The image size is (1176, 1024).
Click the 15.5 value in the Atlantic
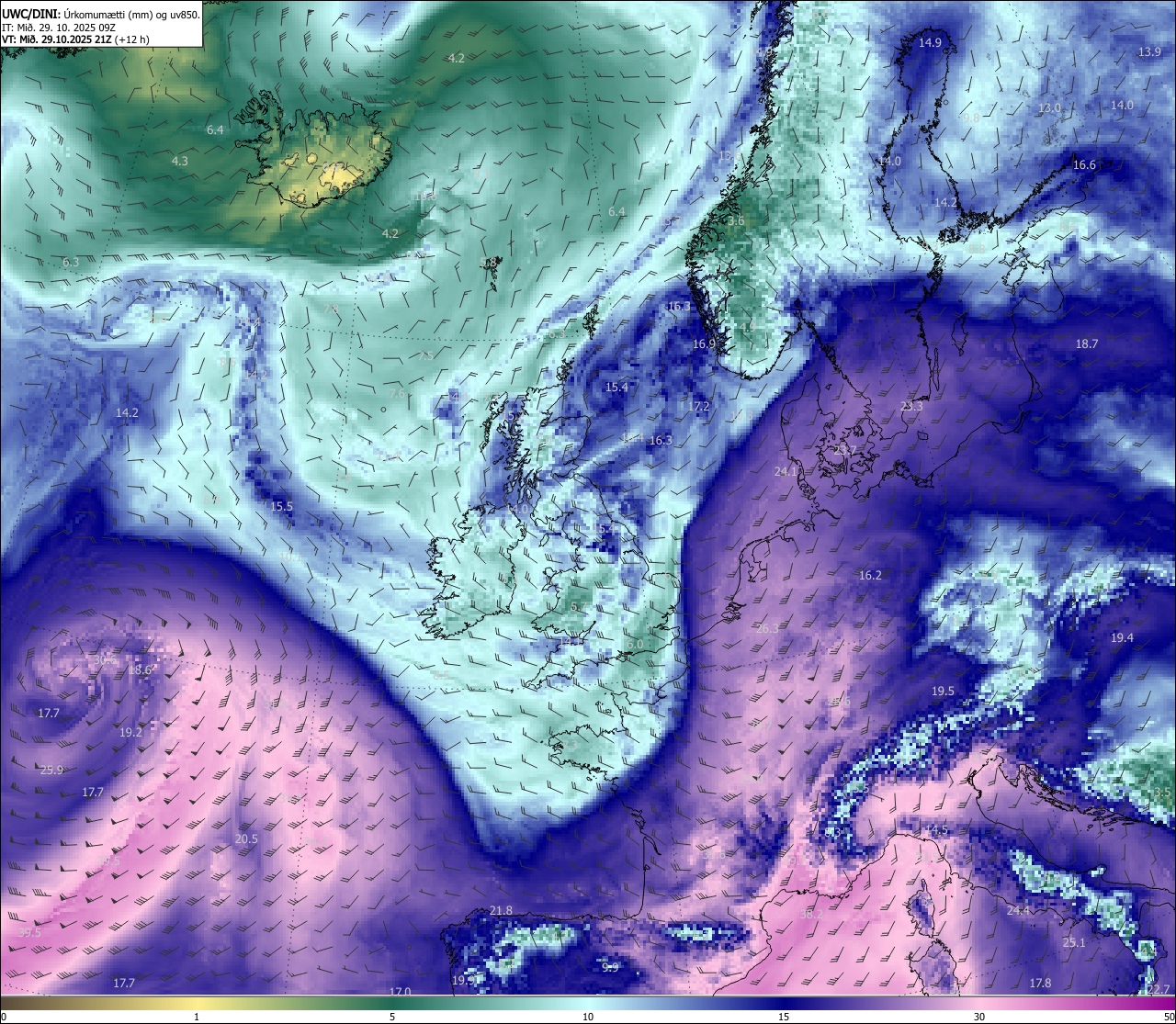pos(281,507)
